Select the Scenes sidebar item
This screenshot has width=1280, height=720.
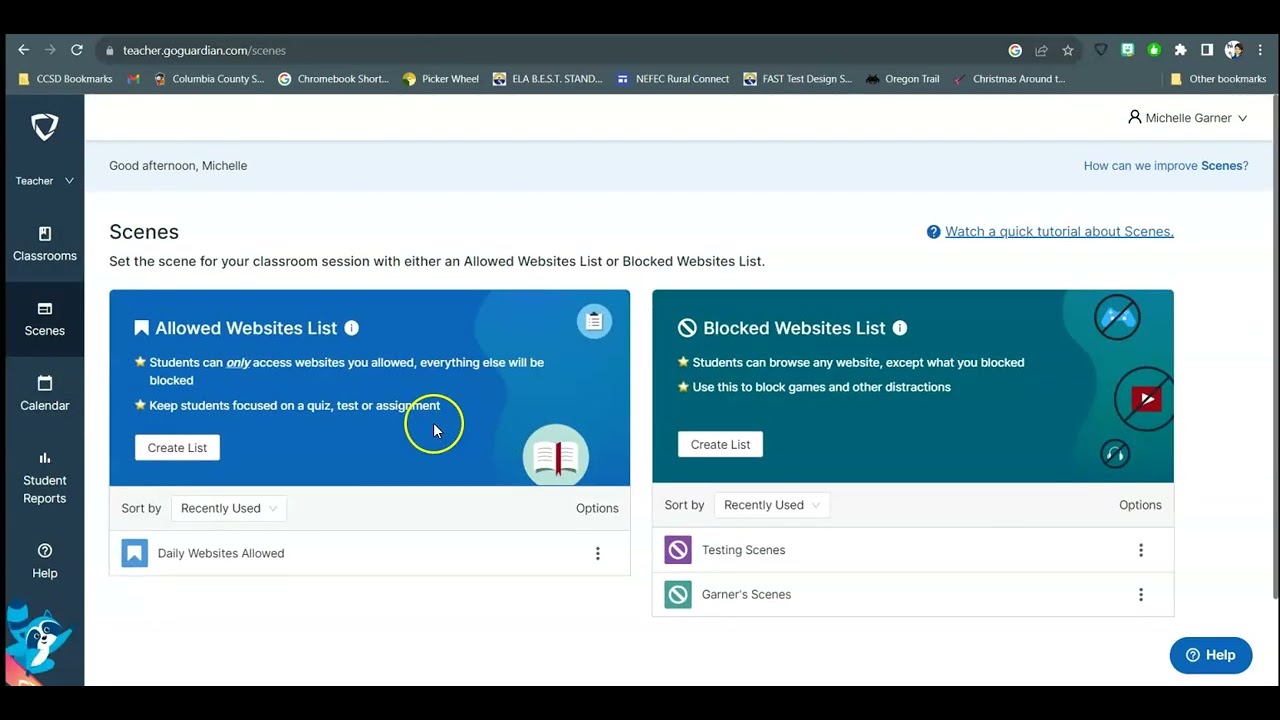coord(45,319)
